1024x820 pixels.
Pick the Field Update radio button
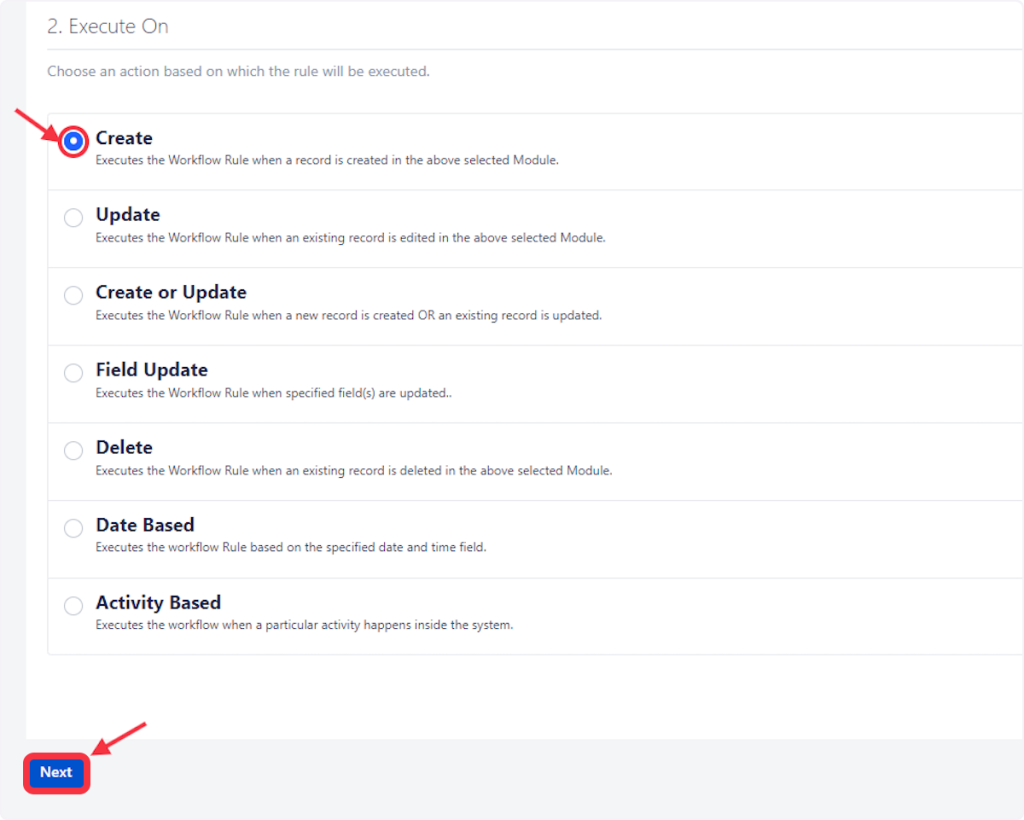coord(73,373)
